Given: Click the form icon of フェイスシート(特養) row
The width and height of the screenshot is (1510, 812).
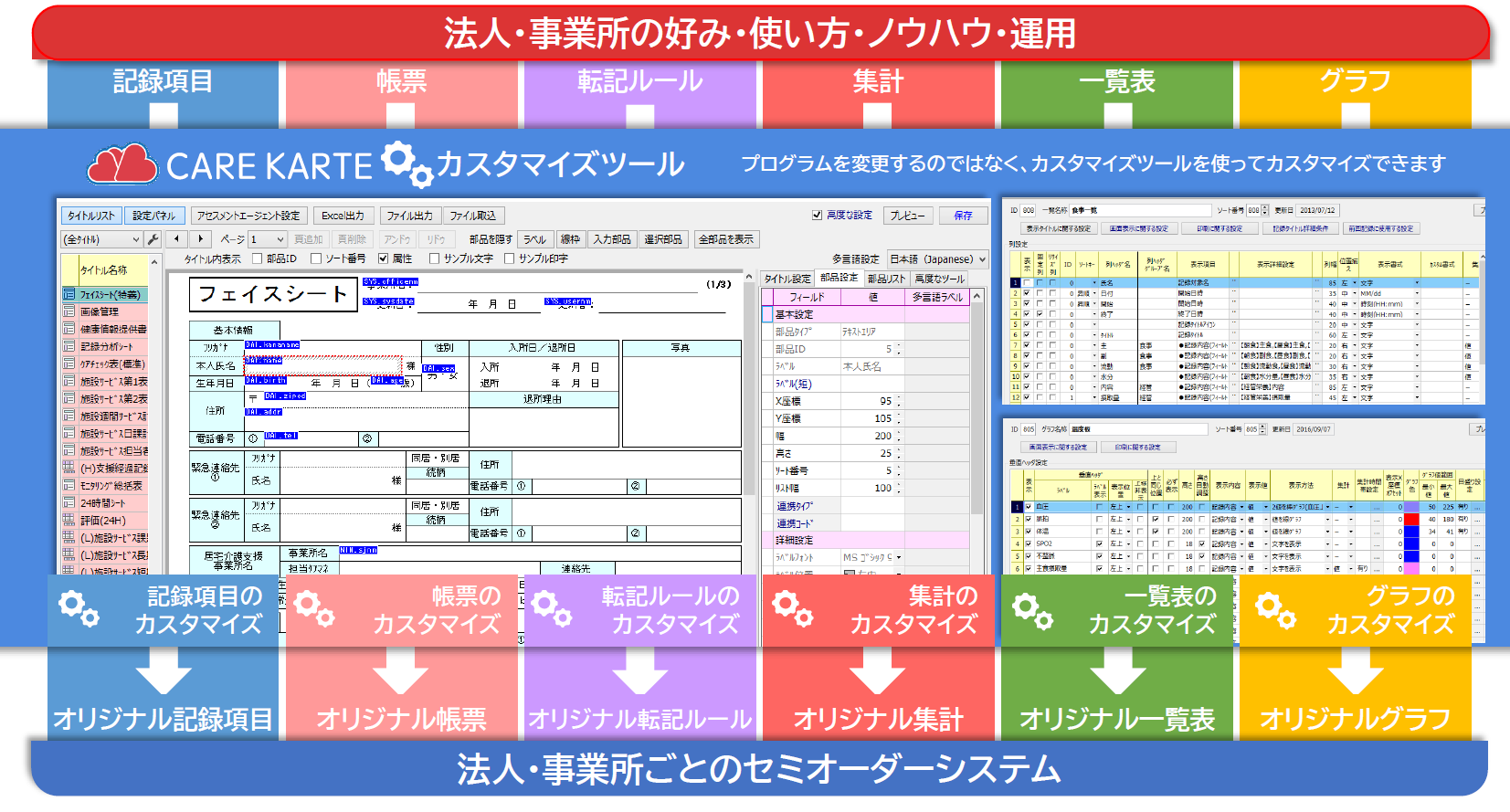Looking at the screenshot, I should pos(69,294).
